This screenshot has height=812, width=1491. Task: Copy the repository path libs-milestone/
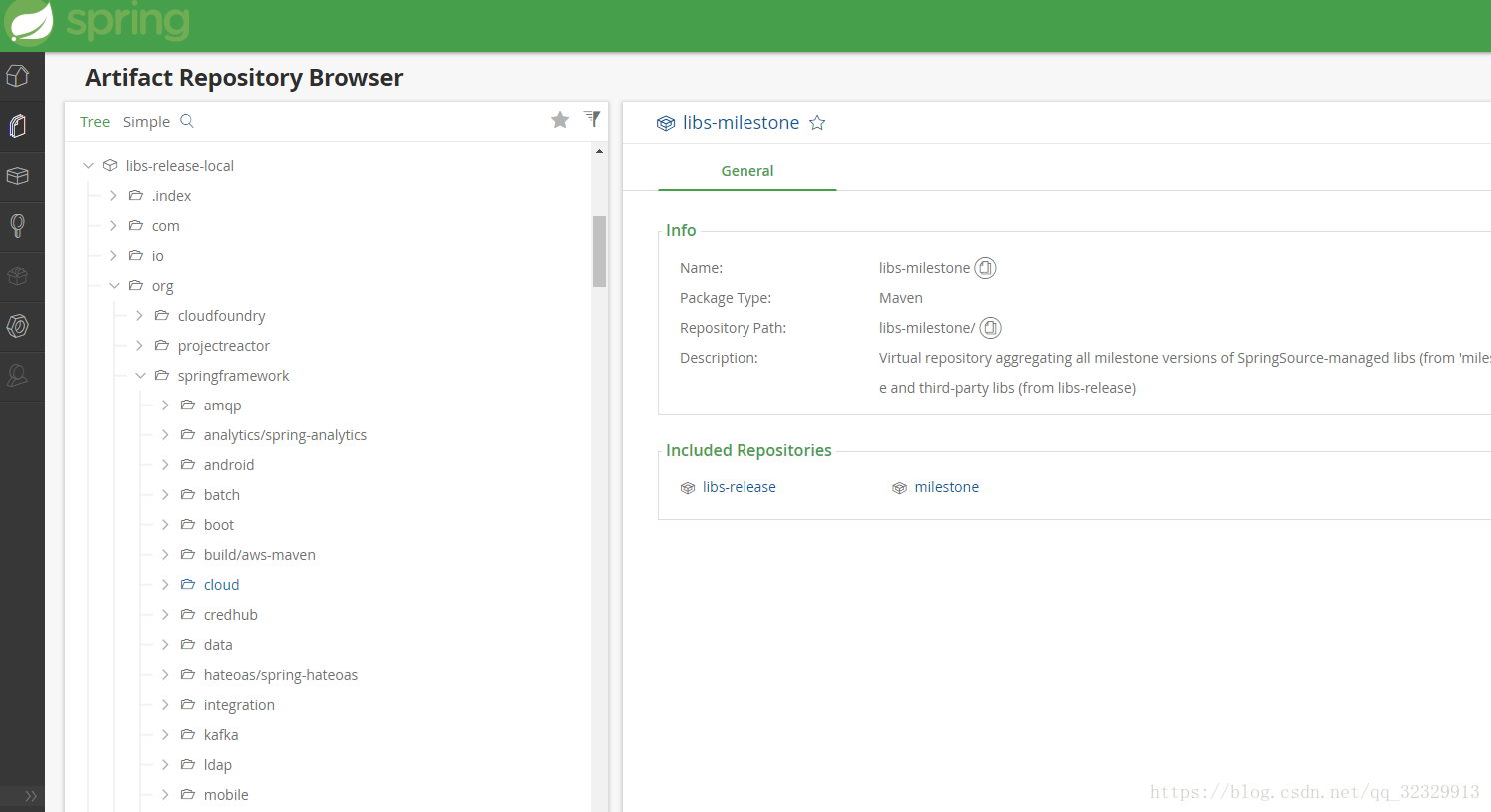point(990,328)
